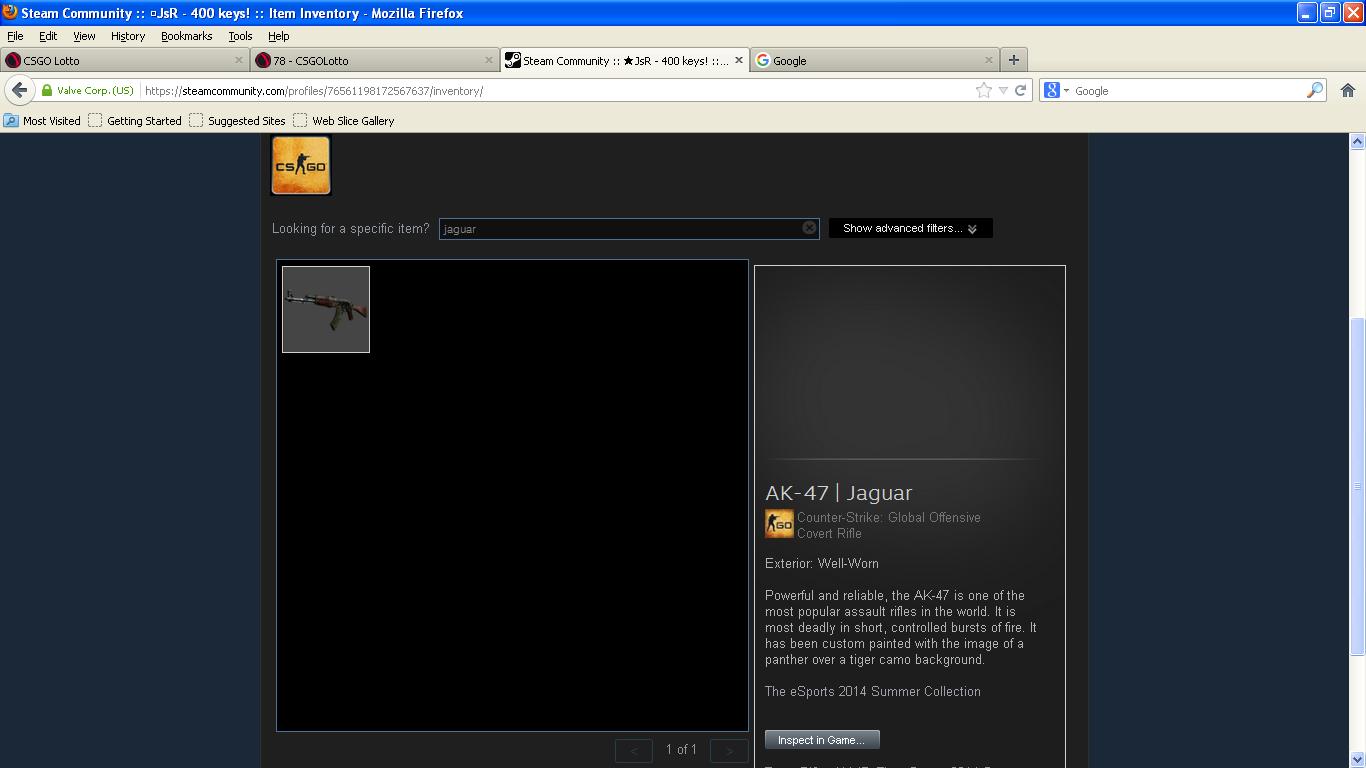Clear the jaguar search filter text
Image resolution: width=1366 pixels, height=768 pixels.
[x=809, y=228]
